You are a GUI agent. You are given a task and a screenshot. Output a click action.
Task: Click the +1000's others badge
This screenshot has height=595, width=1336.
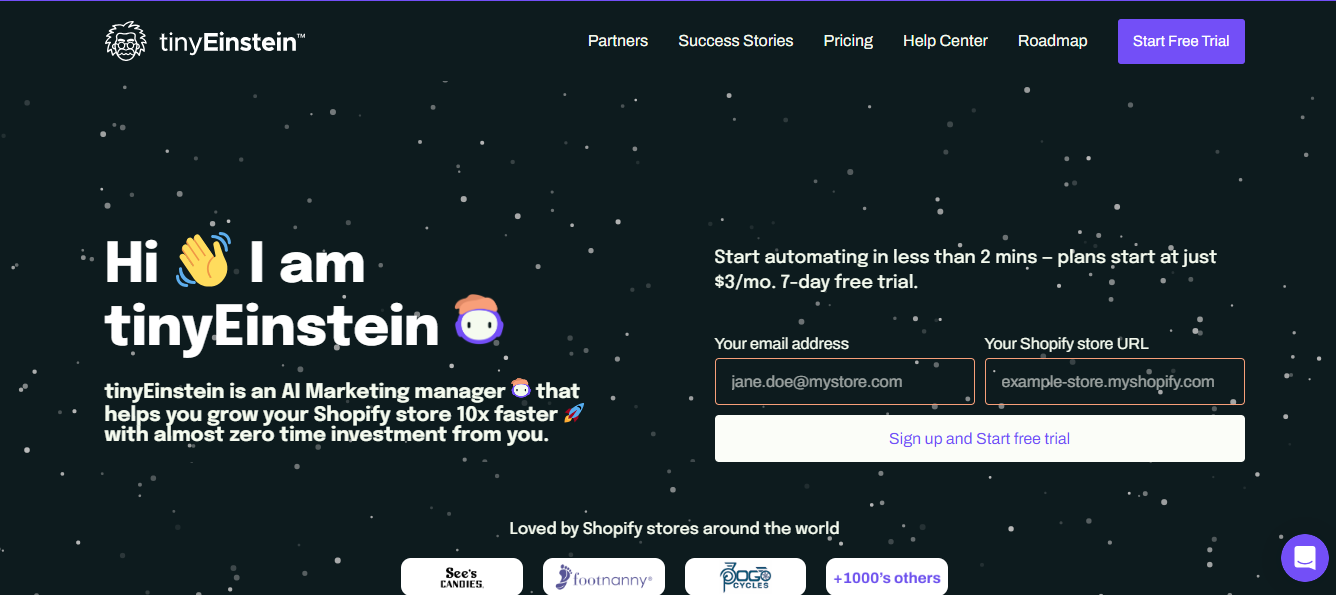[887, 577]
